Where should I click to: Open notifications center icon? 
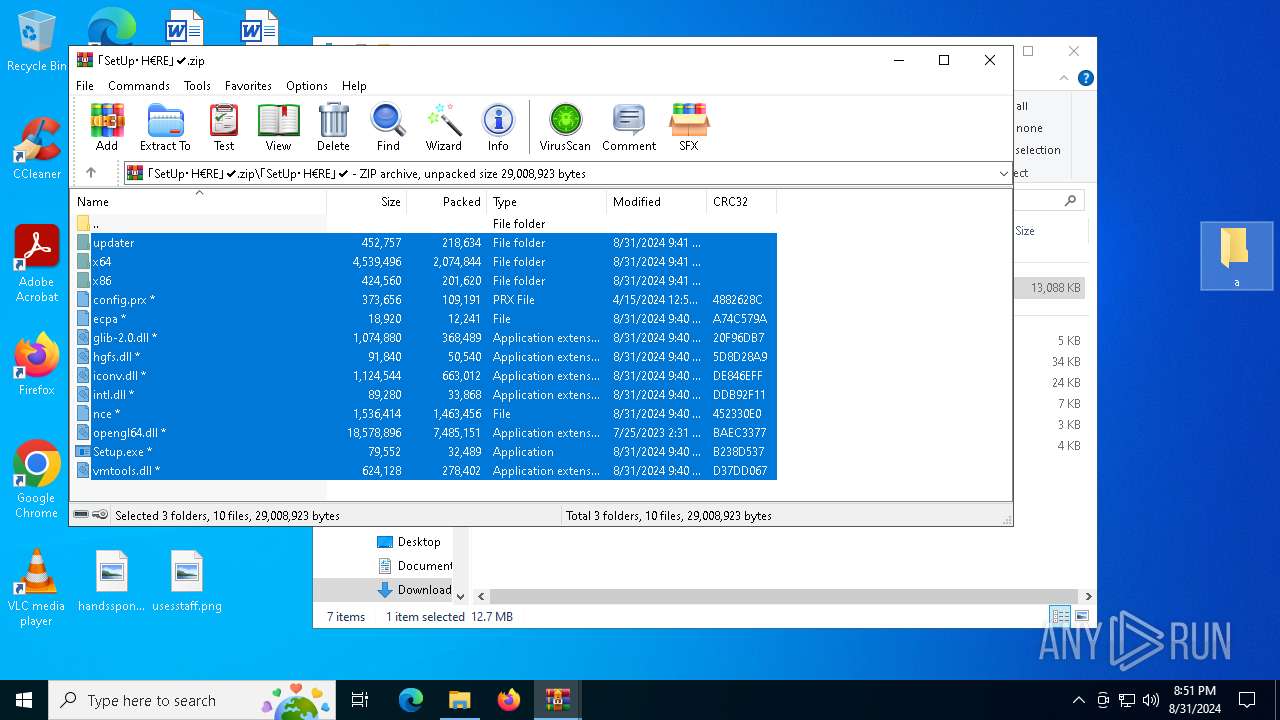tap(1247, 700)
